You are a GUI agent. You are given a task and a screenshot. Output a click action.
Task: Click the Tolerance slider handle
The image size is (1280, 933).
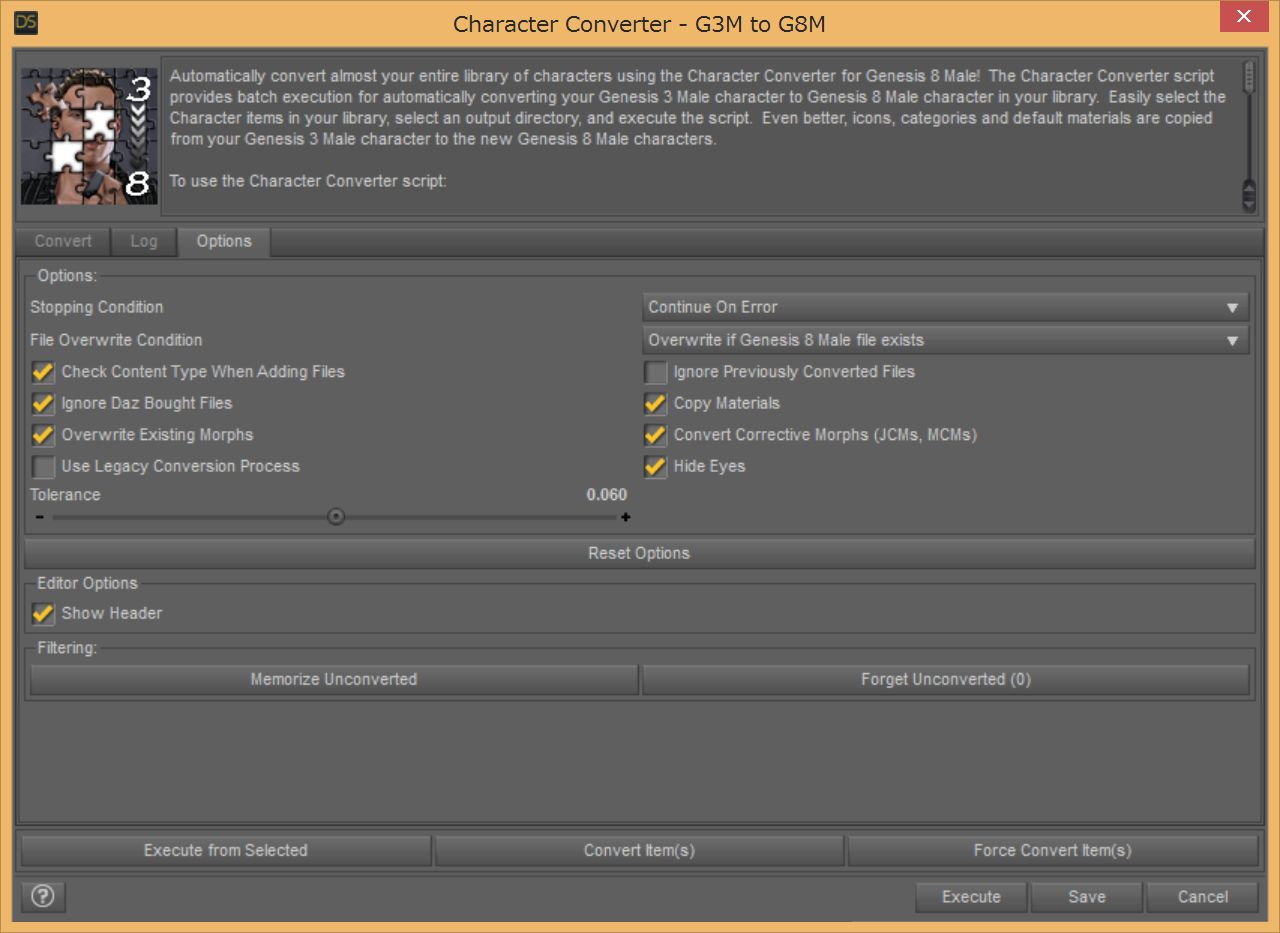click(337, 517)
